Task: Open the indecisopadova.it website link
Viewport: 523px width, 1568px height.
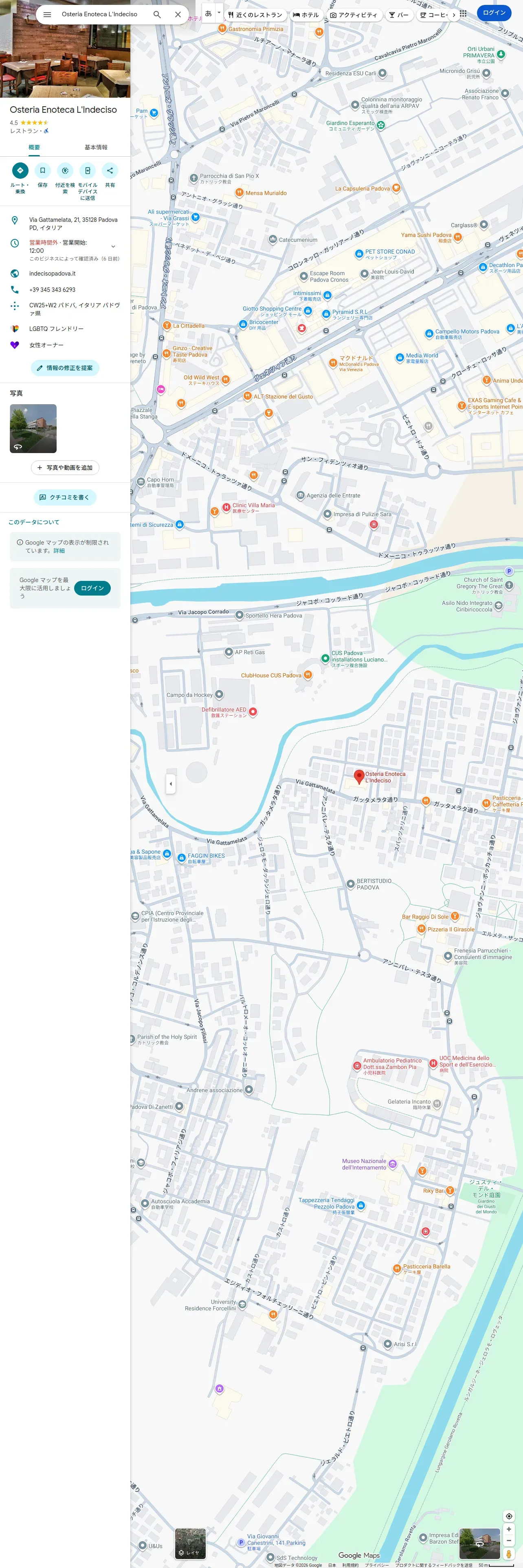Action: pos(65,273)
